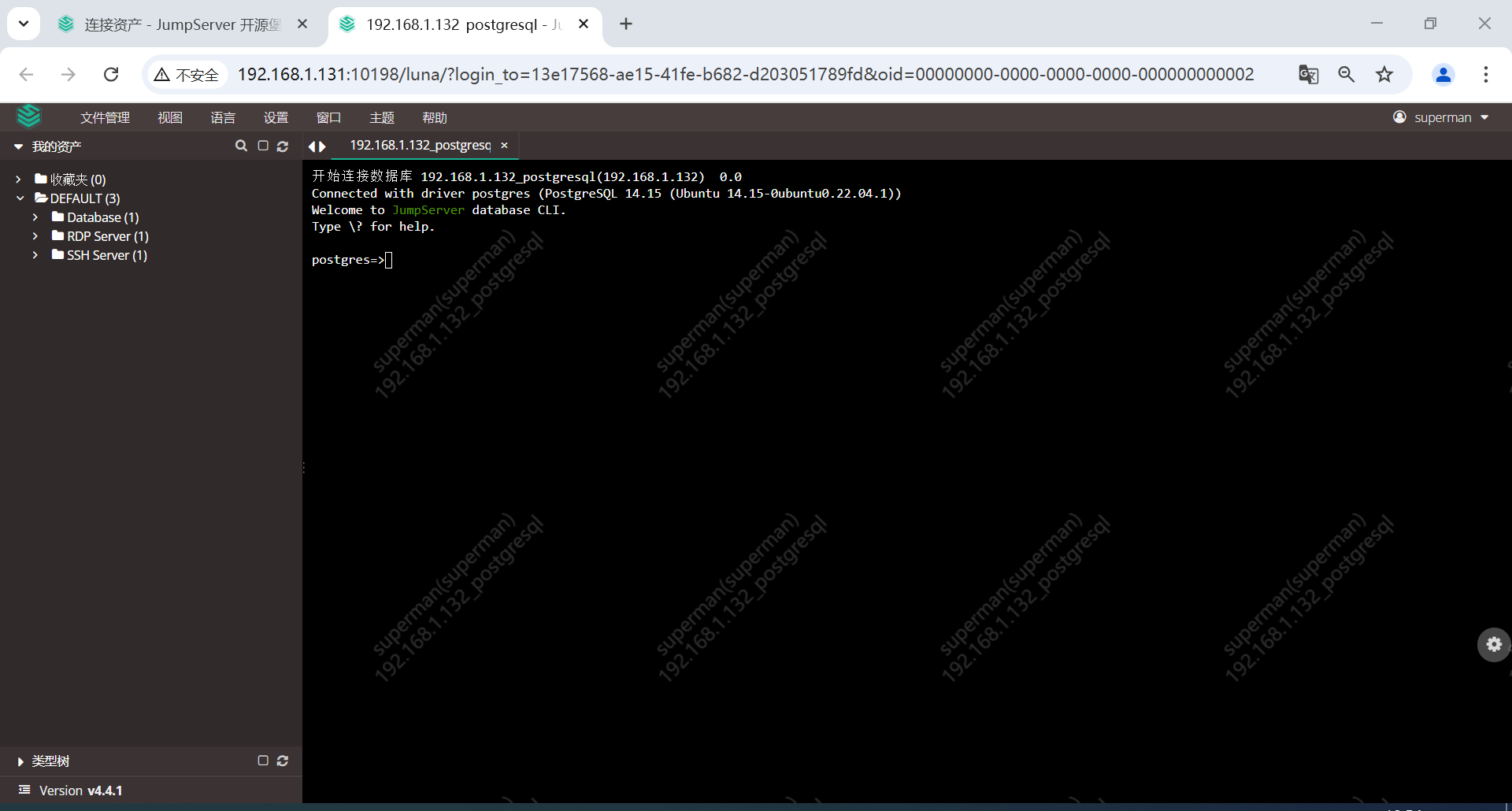Select the RDP Server (1) folder
Image resolution: width=1512 pixels, height=811 pixels.
tap(100, 236)
